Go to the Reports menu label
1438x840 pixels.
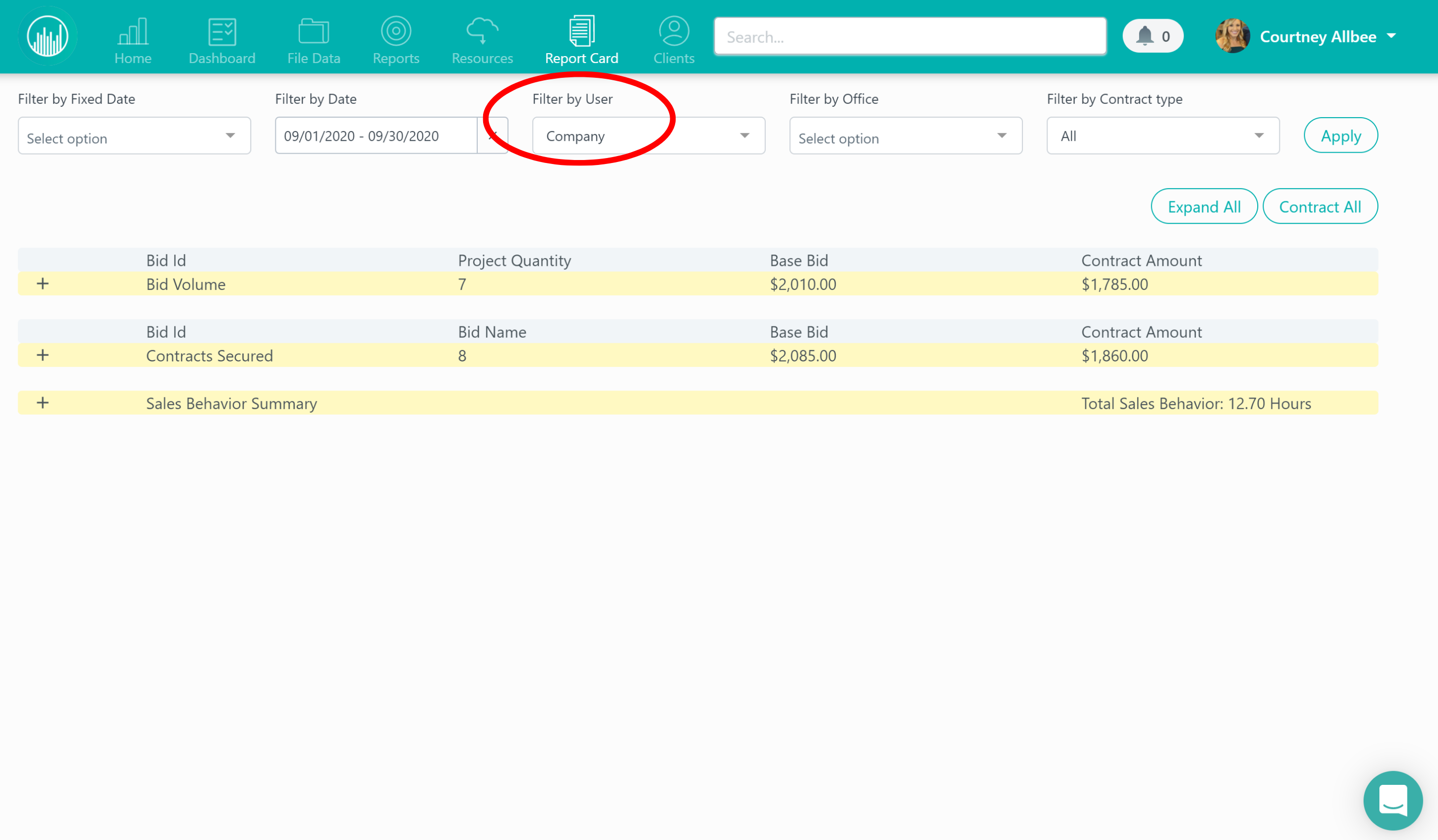point(396,58)
